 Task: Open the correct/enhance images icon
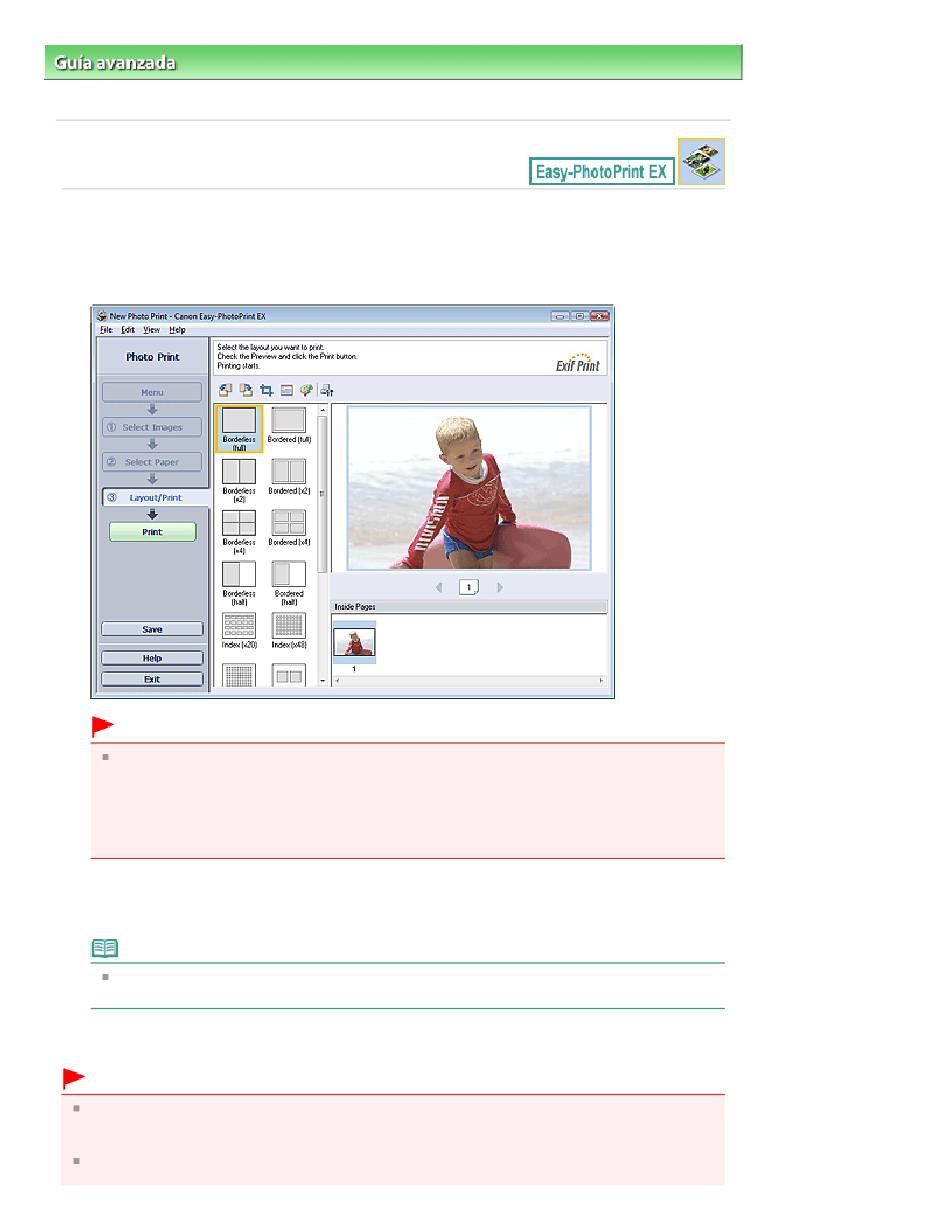(305, 390)
